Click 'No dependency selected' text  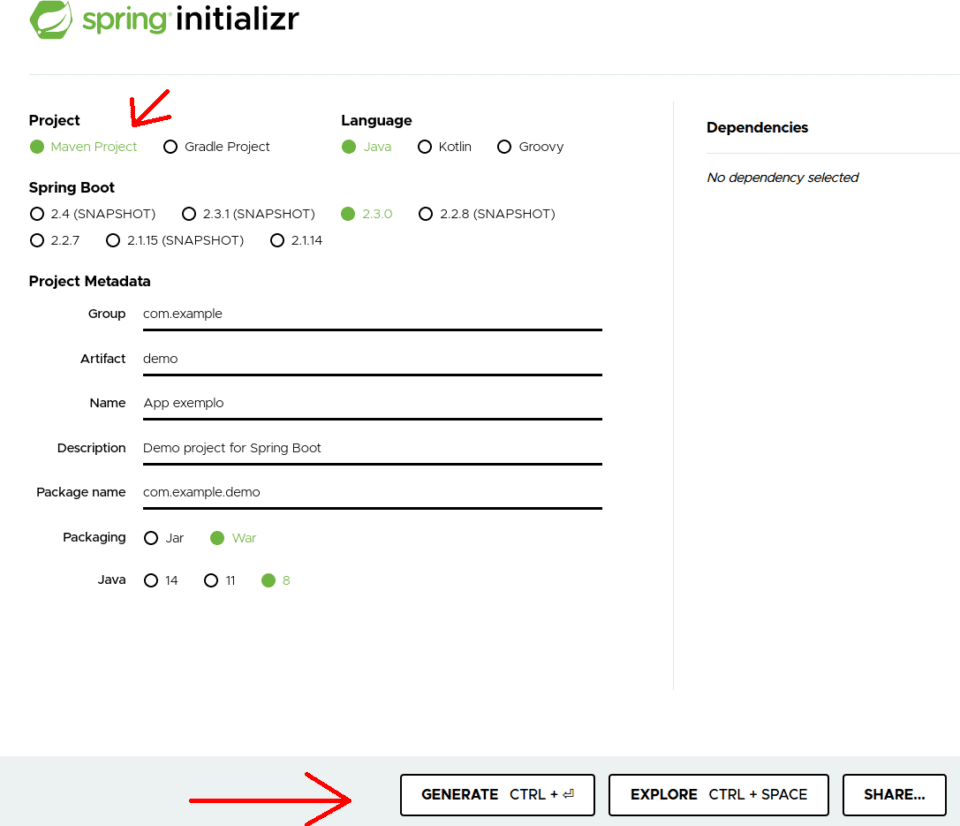click(782, 178)
